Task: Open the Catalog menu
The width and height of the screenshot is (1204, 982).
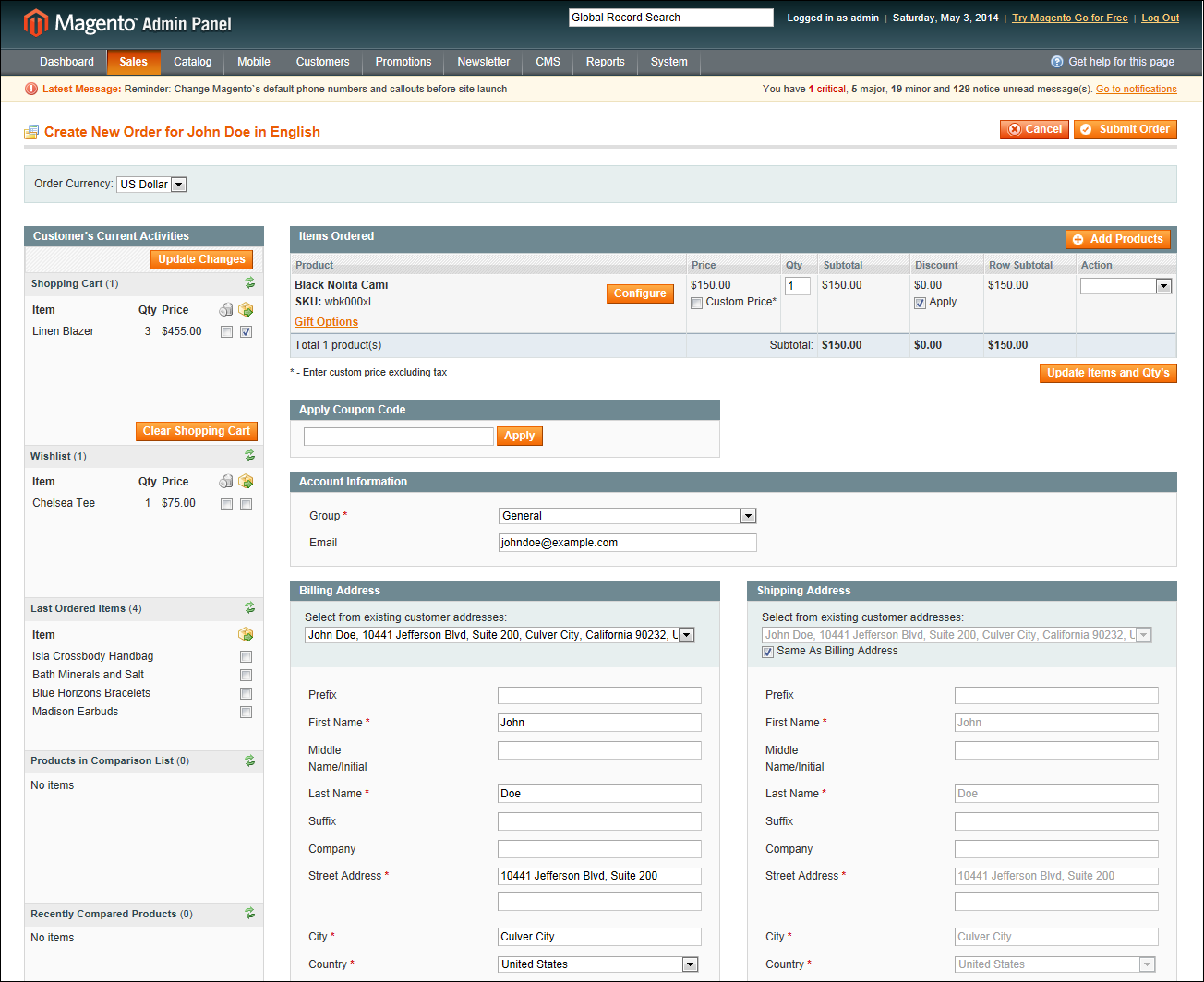Action: 193,62
